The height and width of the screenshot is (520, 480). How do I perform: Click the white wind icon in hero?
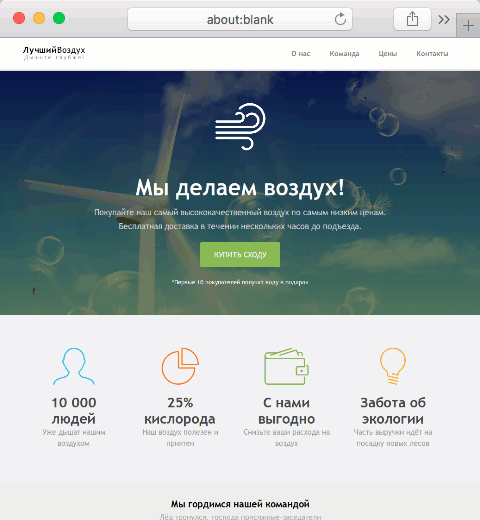tap(240, 126)
